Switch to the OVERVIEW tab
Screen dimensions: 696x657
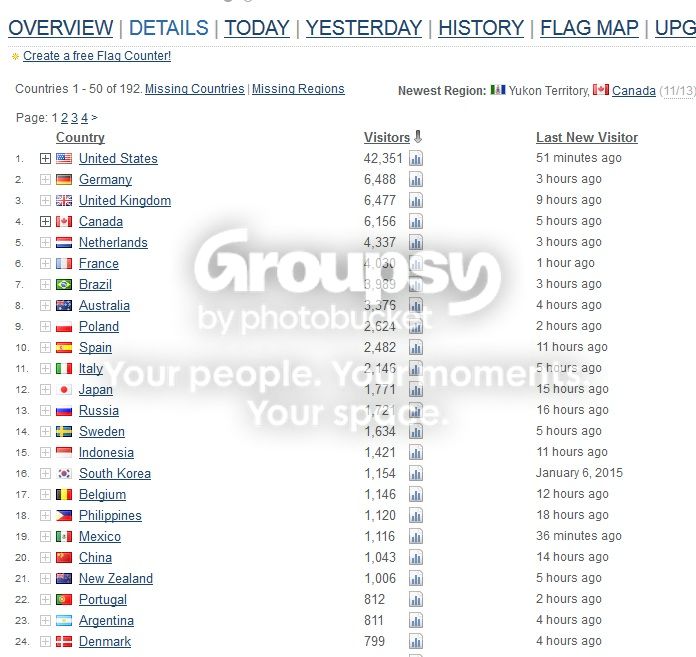(x=61, y=28)
